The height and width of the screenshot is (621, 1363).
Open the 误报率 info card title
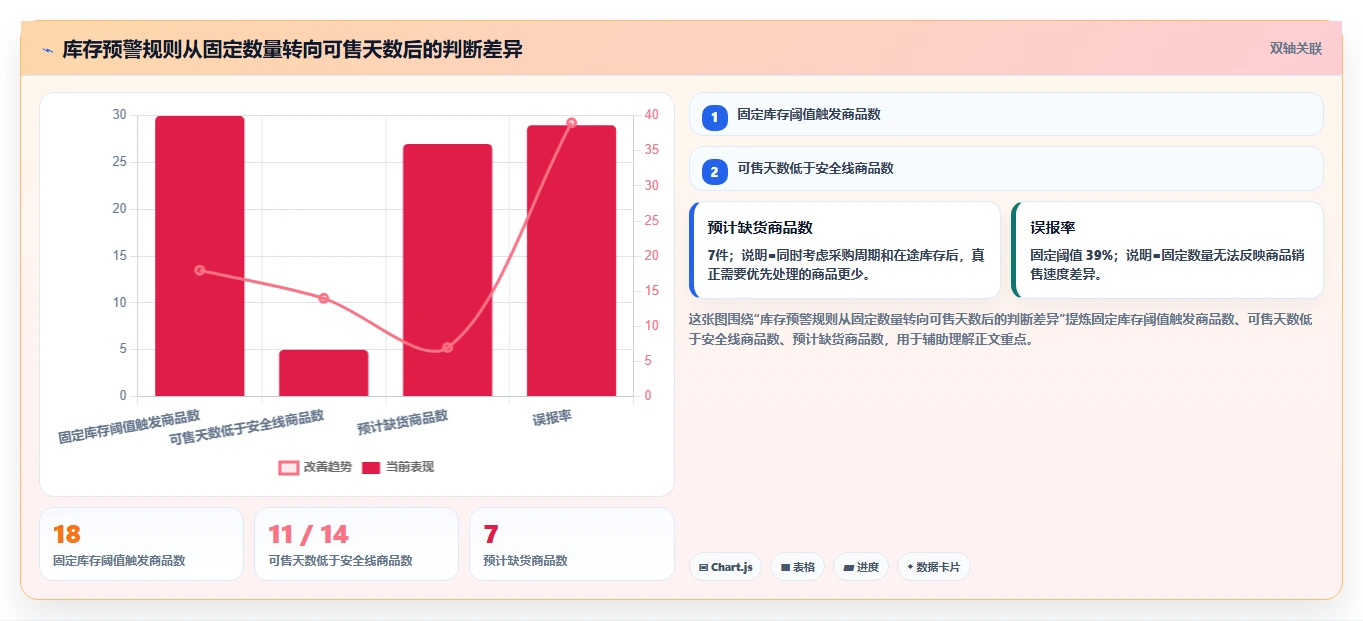1053,228
